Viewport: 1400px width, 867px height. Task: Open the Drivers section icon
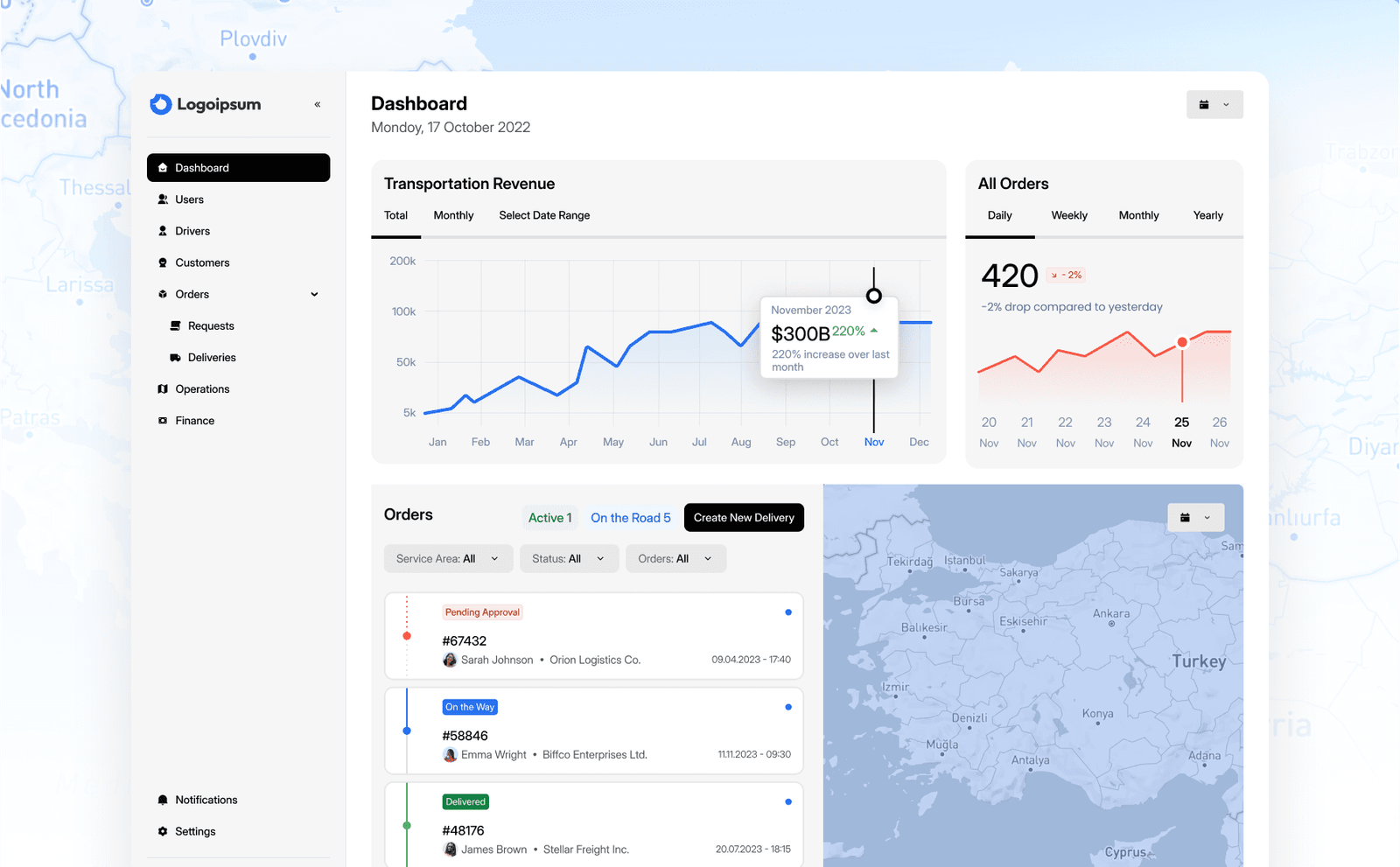click(163, 230)
